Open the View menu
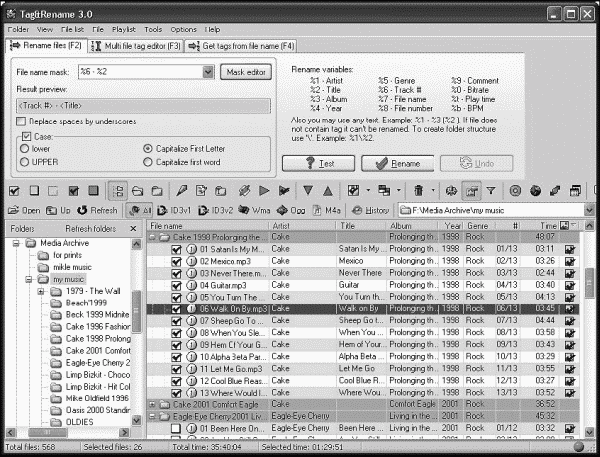Image resolution: width=600 pixels, height=457 pixels. click(45, 29)
